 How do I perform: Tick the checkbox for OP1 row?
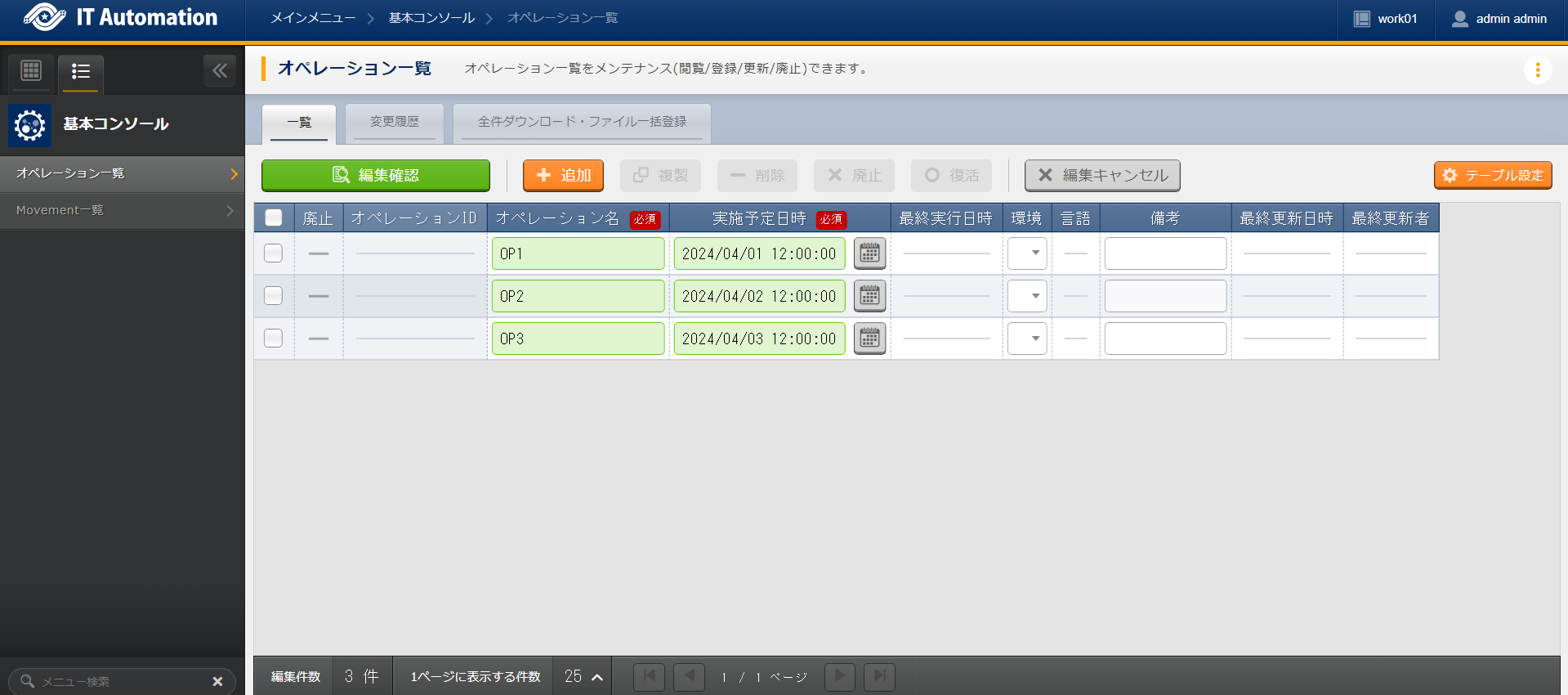pos(274,253)
